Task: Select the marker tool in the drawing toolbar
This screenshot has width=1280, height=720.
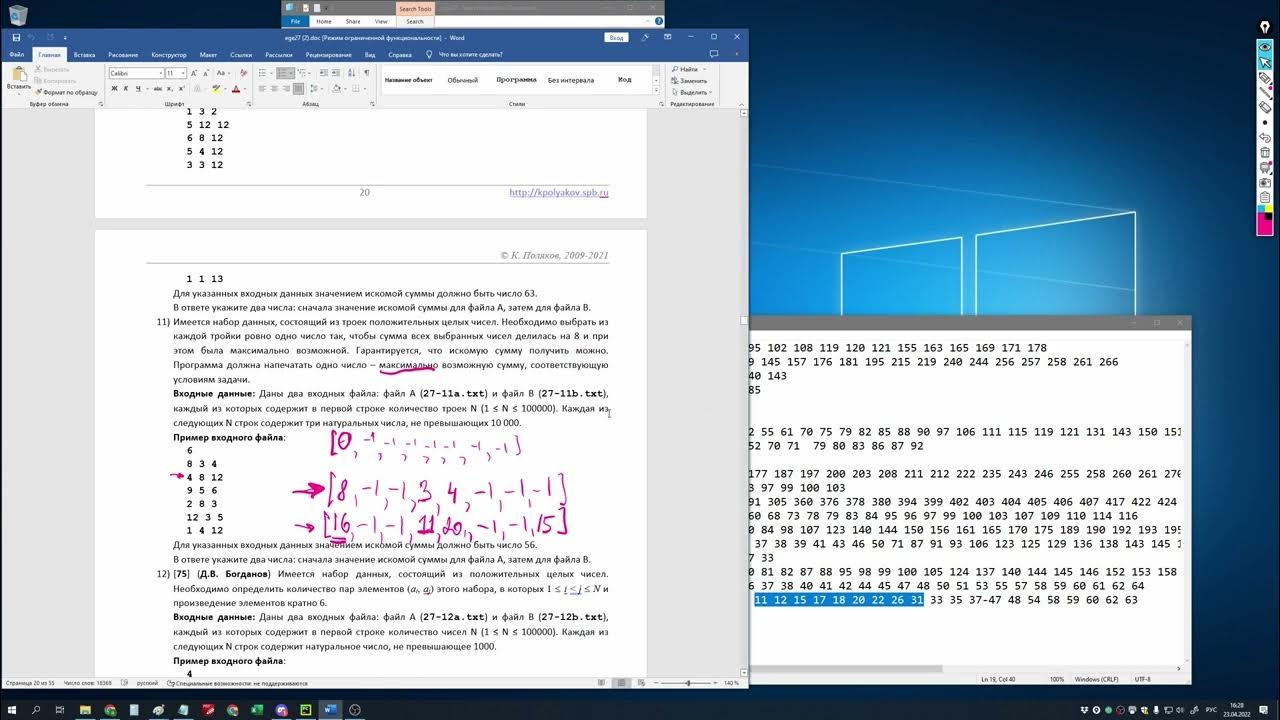Action: 1265,77
